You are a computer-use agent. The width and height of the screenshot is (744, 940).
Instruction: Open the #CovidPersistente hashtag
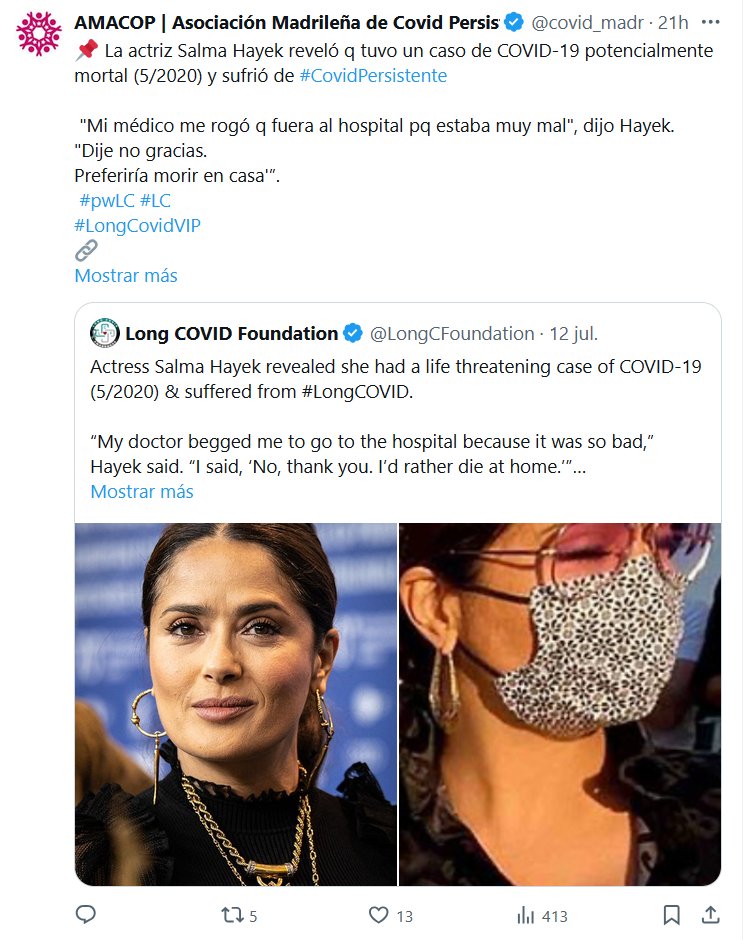coord(373,76)
